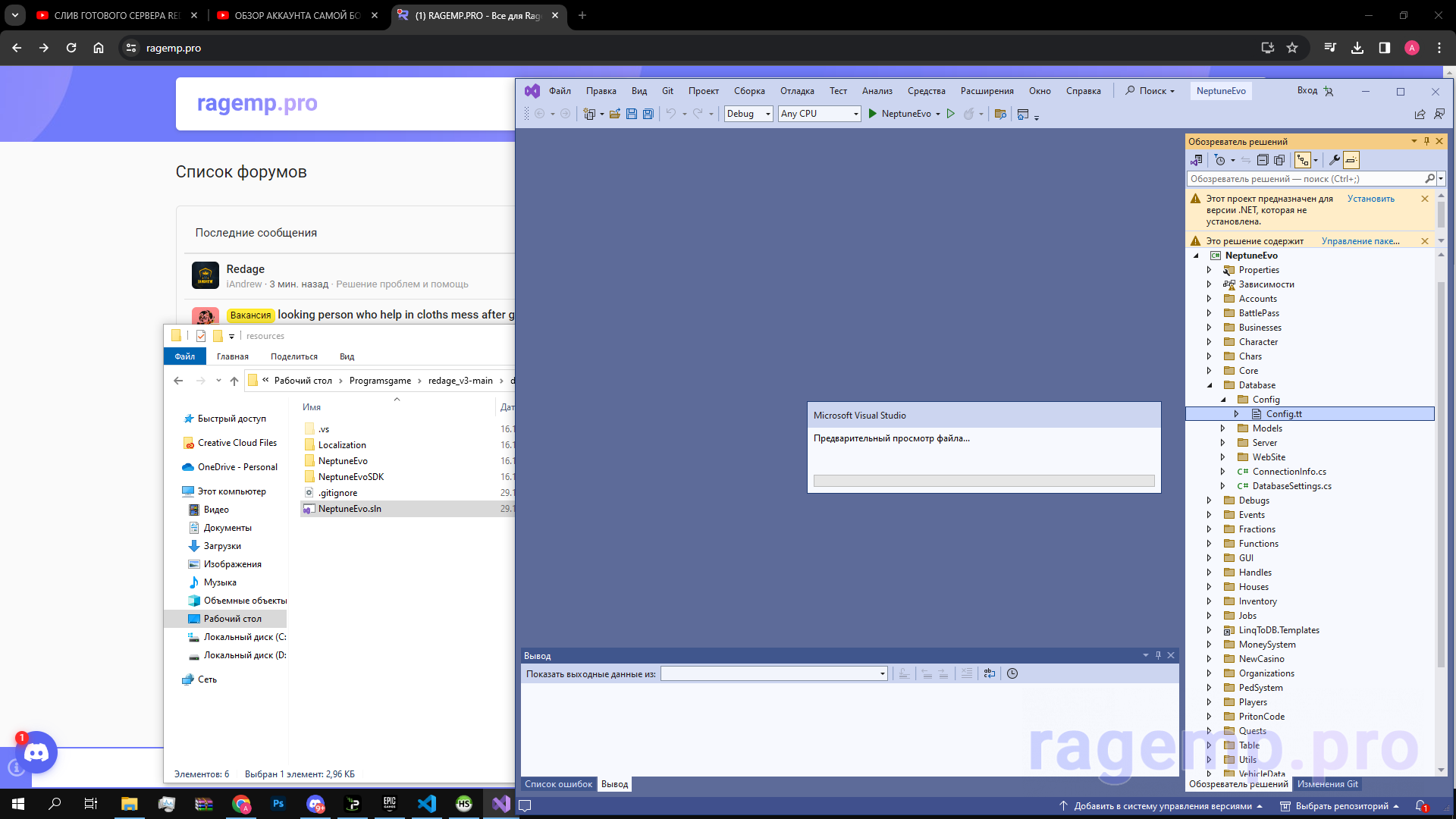This screenshot has height=819, width=1456.
Task: Click Collapse All icon in Solution Explorer
Action: pos(1263,160)
